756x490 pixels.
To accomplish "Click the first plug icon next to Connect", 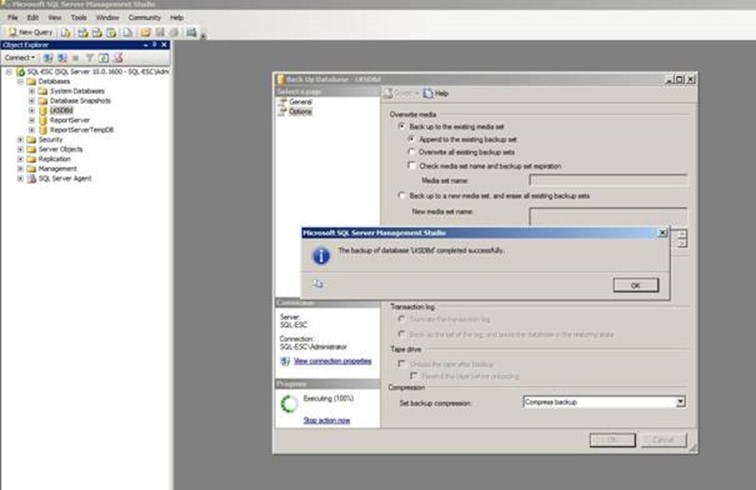I will click(48, 58).
